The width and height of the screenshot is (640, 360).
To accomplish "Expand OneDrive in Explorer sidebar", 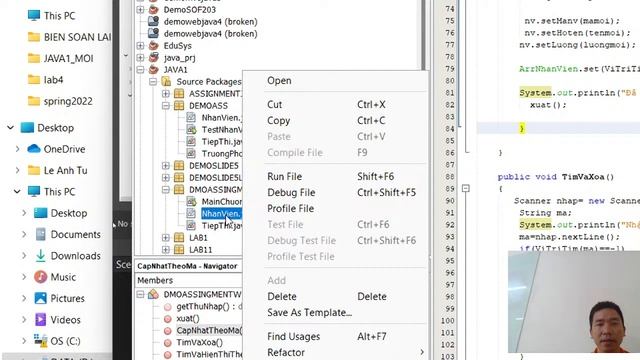I will coord(18,149).
